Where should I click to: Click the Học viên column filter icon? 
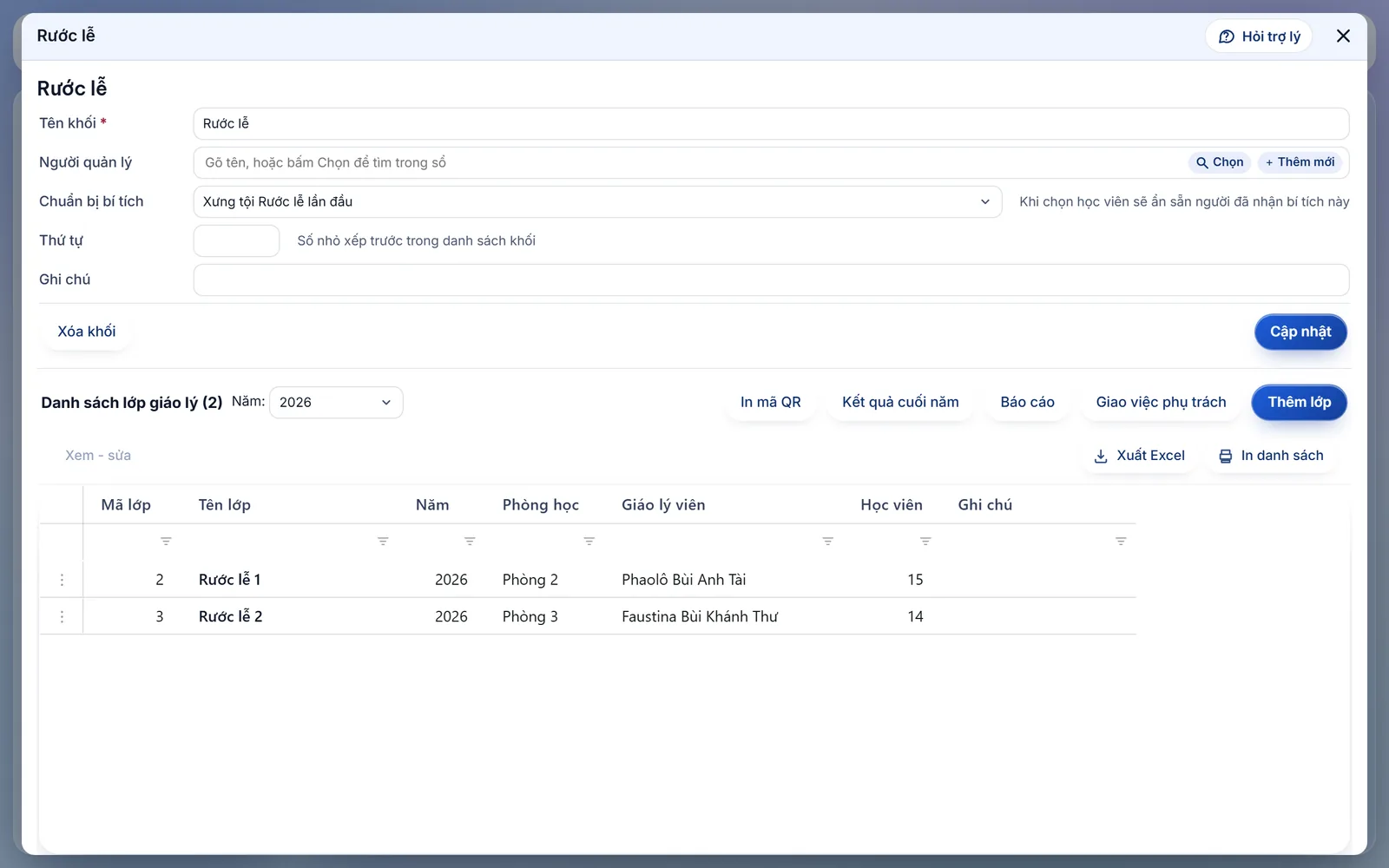click(925, 541)
